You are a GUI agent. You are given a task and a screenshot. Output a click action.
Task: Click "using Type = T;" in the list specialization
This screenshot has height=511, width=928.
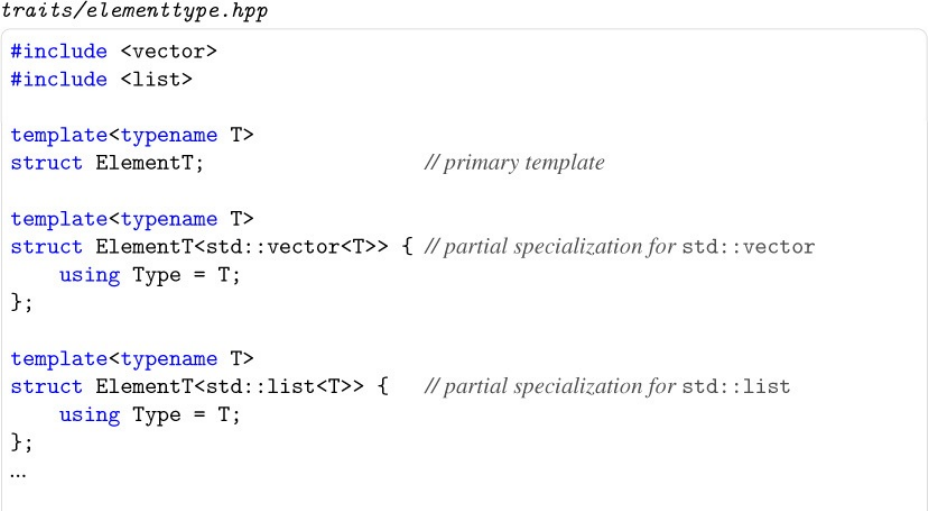point(150,415)
